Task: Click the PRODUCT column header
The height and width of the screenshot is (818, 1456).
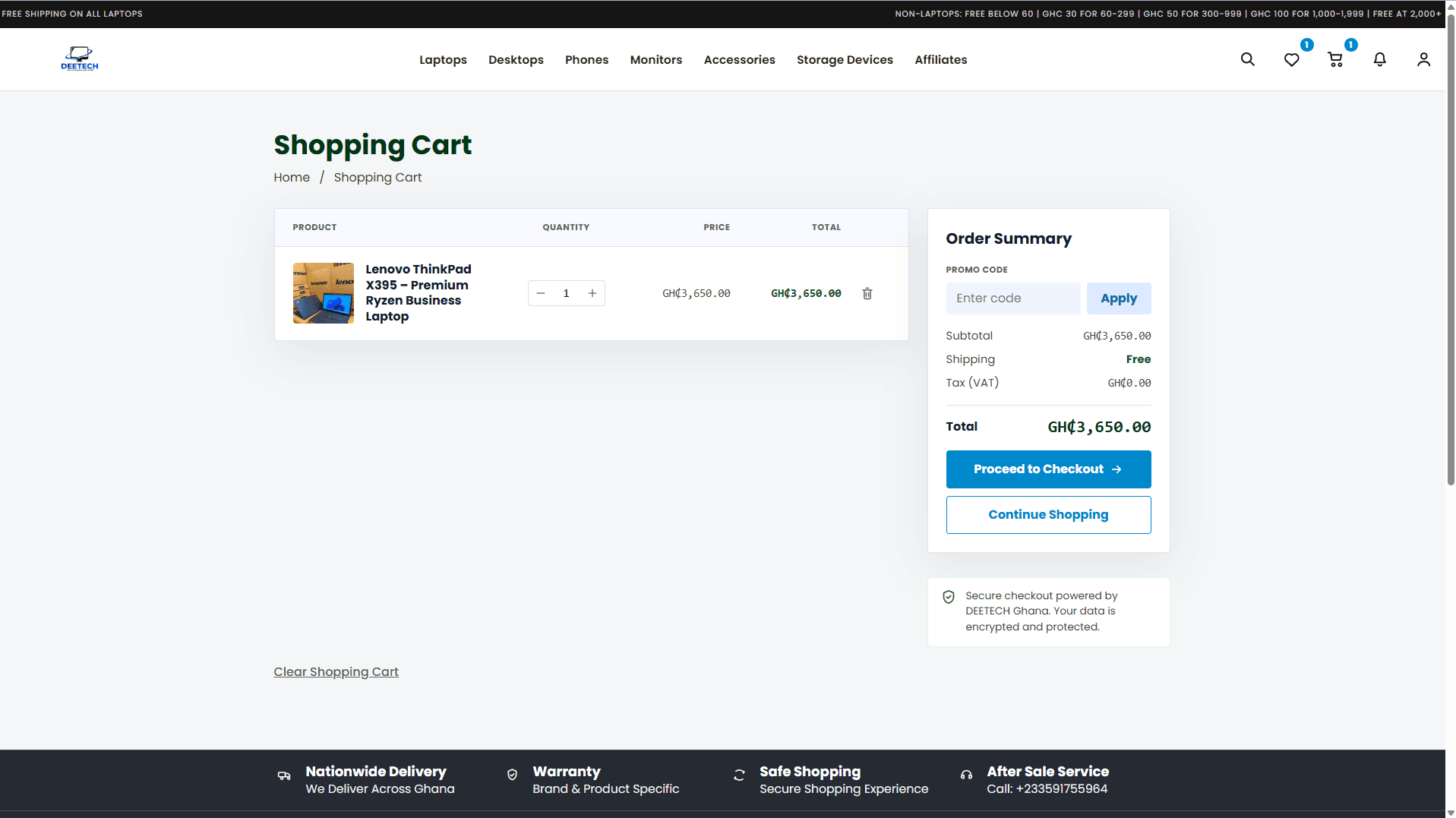Action: (x=314, y=227)
